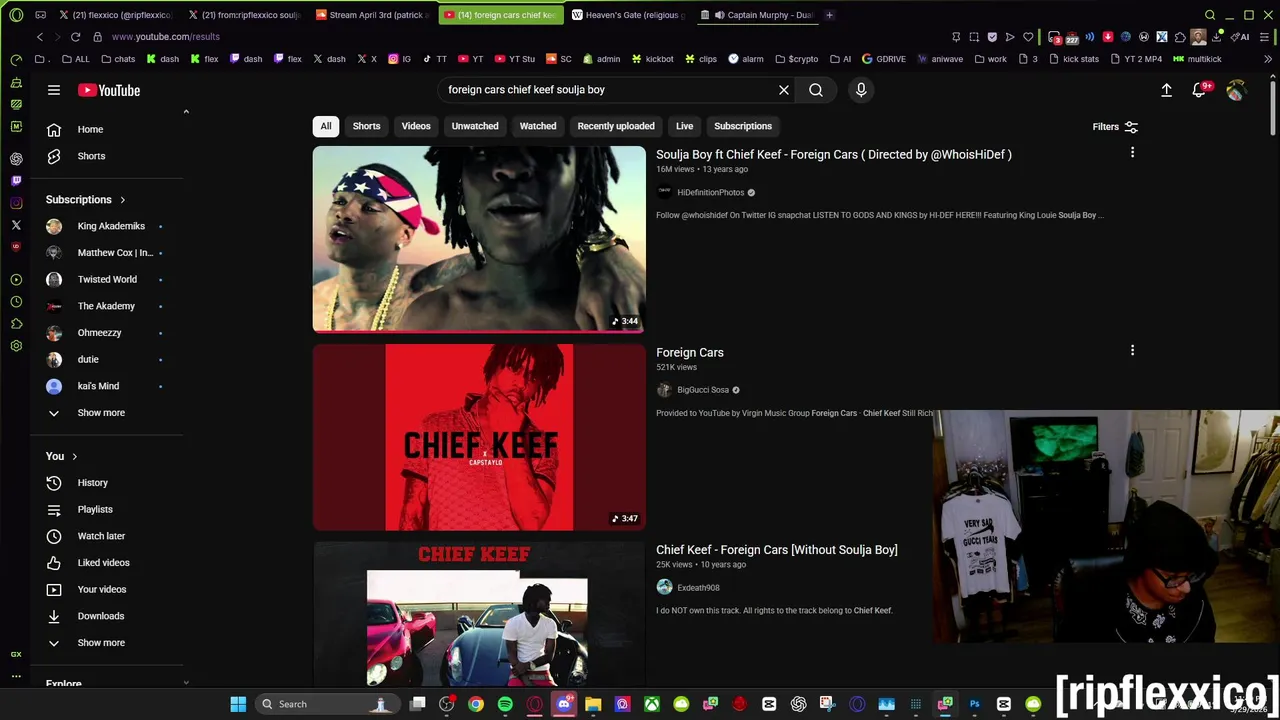Open Instagram from the browser sidebar

pos(16,203)
